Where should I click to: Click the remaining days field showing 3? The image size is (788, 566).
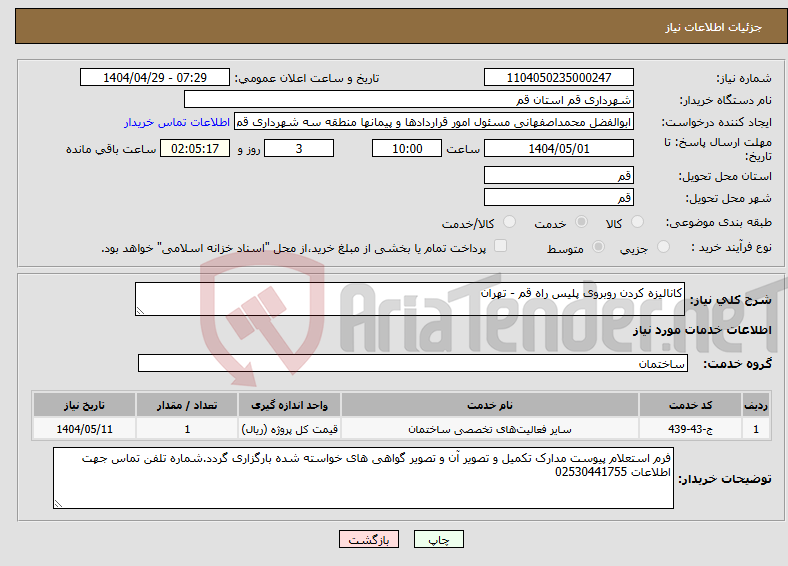click(299, 148)
